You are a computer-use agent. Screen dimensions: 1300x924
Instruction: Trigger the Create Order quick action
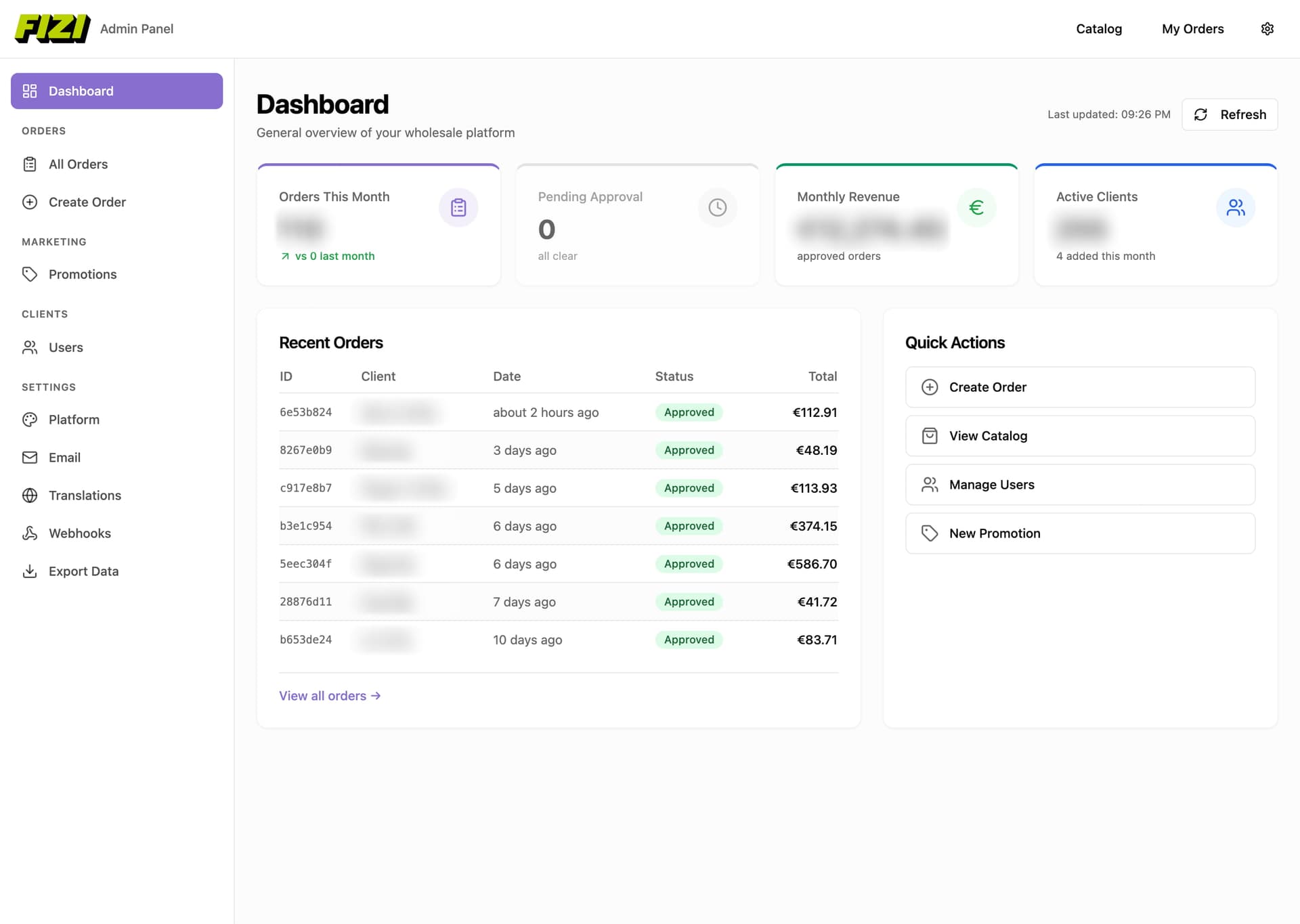pos(1079,387)
